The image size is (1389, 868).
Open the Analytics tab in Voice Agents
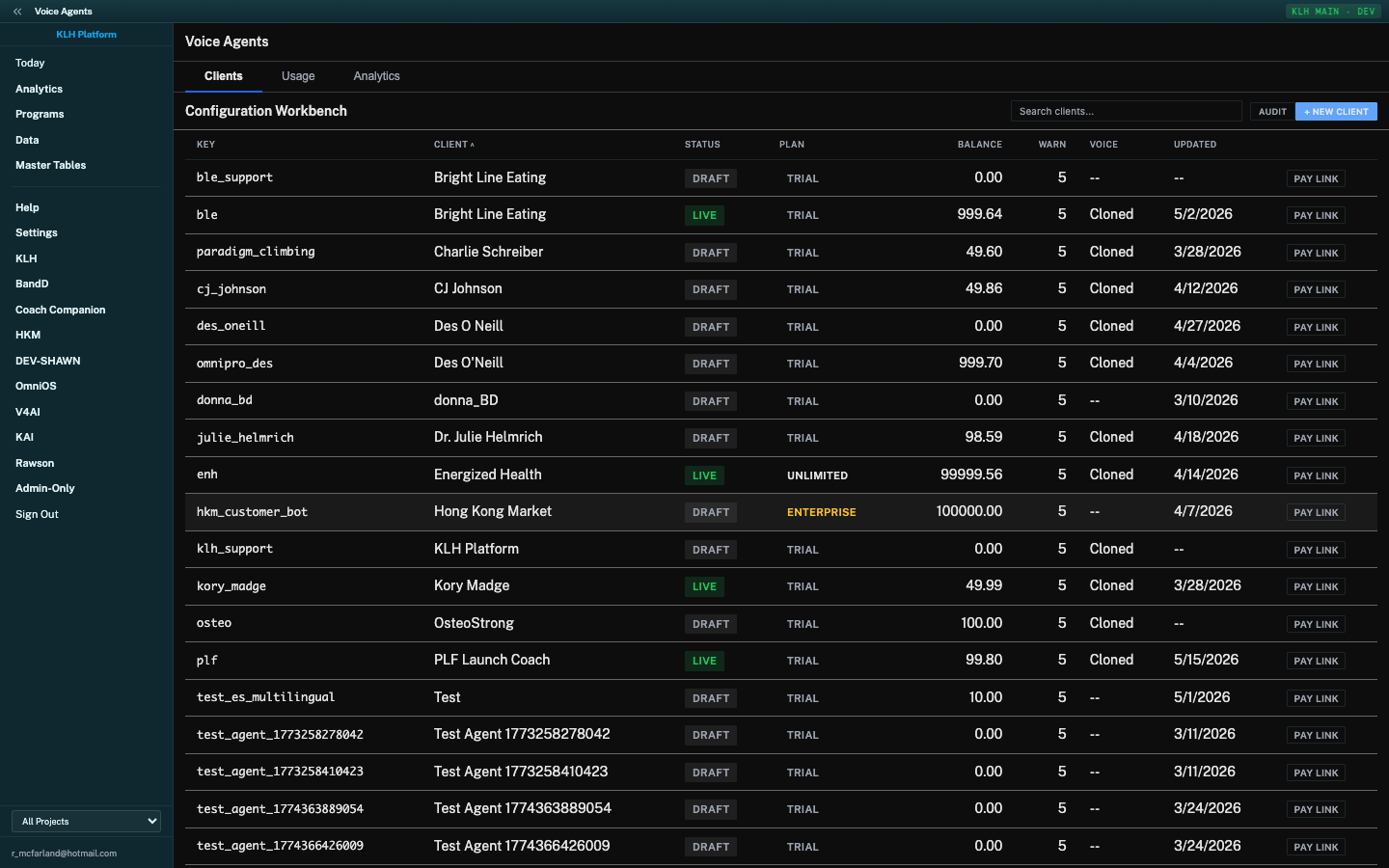point(376,76)
